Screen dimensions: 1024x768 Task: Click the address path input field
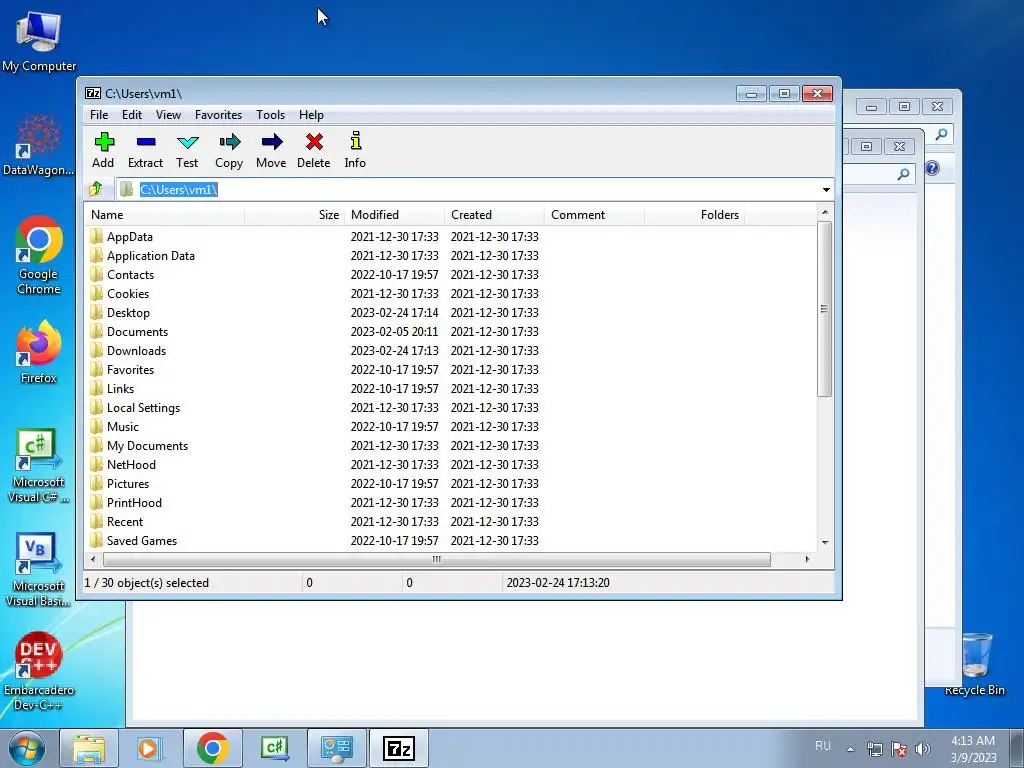(474, 189)
